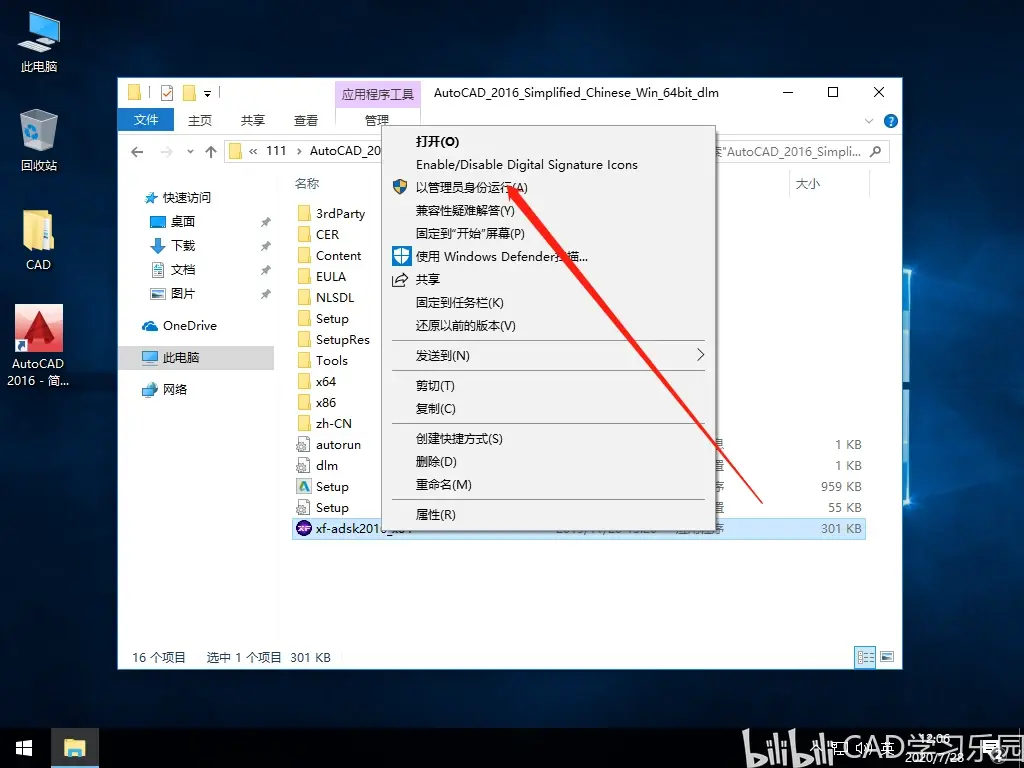The width and height of the screenshot is (1024, 768).
Task: Expand the ribbon with the chevron
Action: tap(869, 121)
